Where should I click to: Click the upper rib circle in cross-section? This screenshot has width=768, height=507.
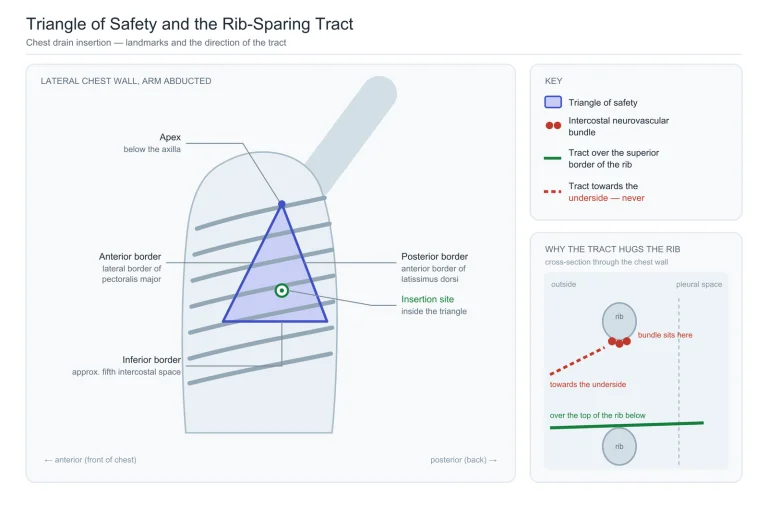pyautogui.click(x=619, y=320)
